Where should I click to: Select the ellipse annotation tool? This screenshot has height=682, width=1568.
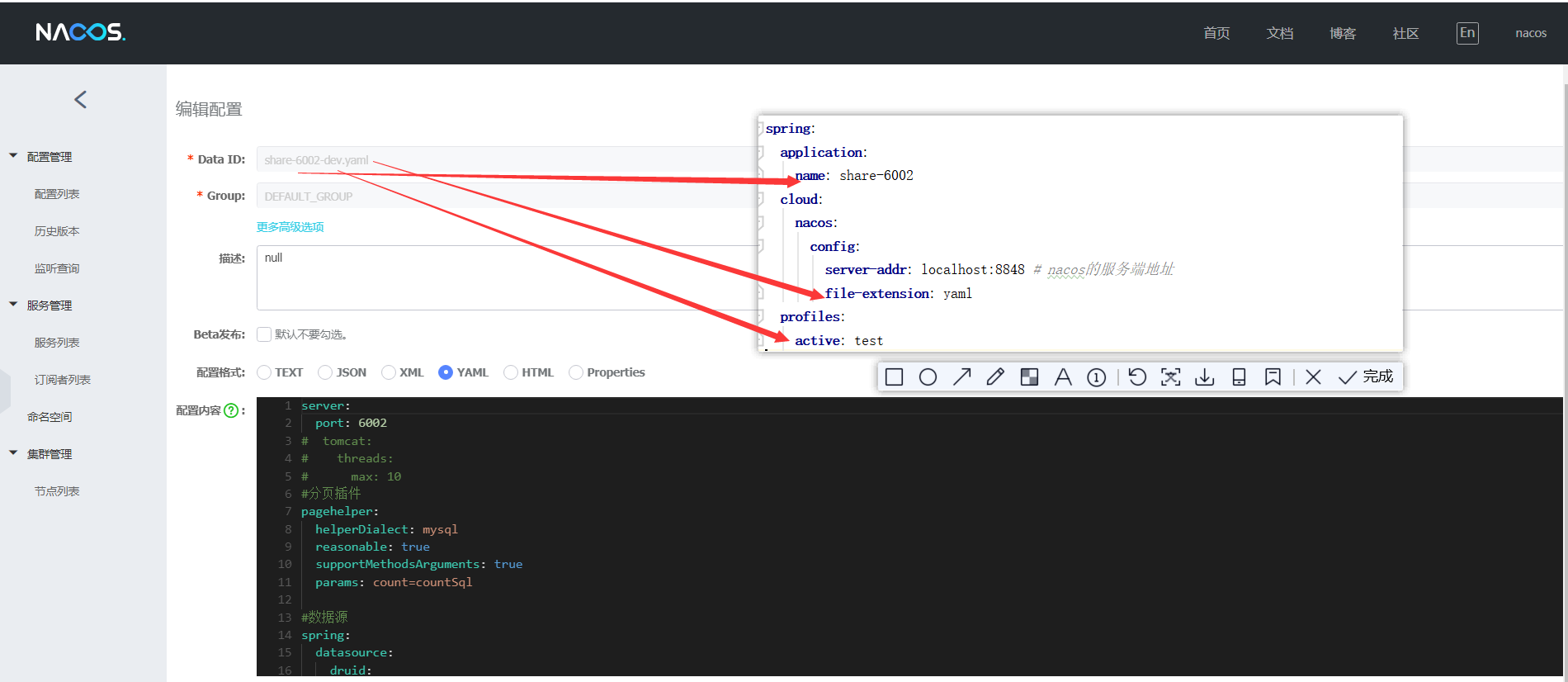click(x=928, y=377)
